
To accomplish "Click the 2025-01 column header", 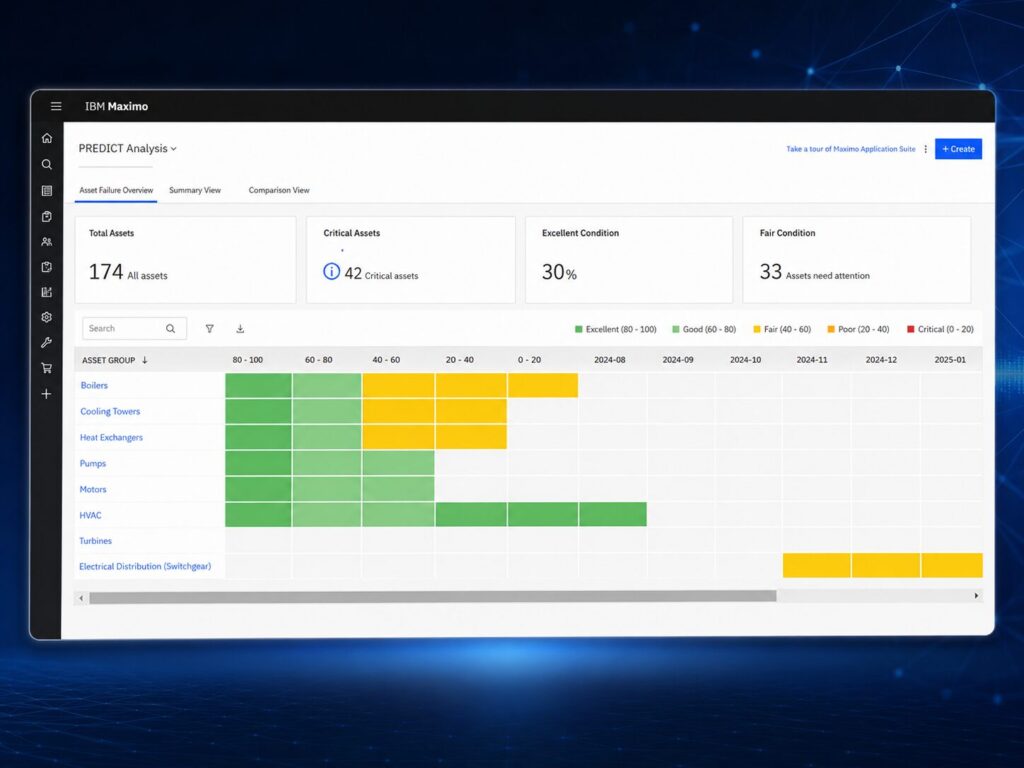I will 950,360.
